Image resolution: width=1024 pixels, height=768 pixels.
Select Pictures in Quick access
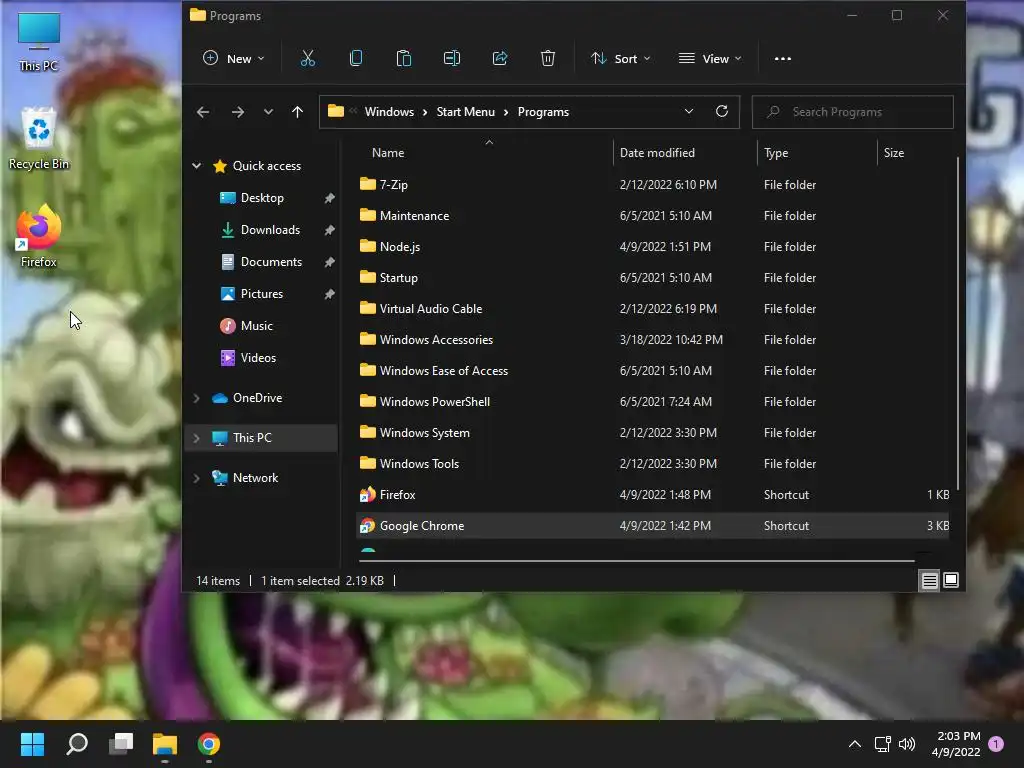262,294
